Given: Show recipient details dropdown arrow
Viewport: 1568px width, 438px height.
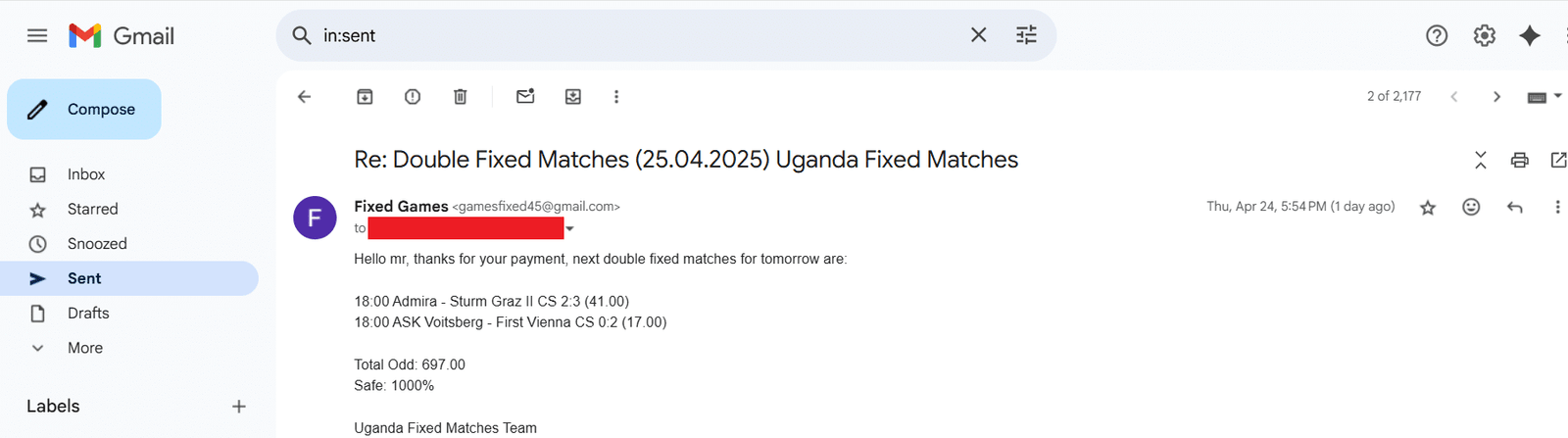Looking at the screenshot, I should 569,229.
